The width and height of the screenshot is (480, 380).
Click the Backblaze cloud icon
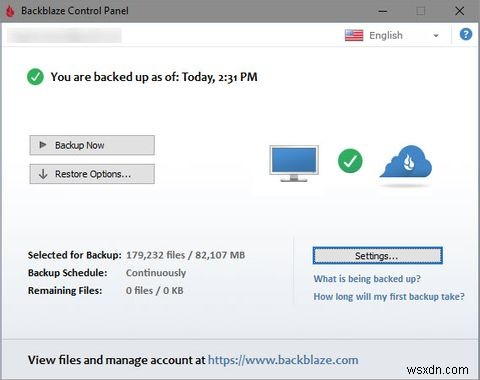pyautogui.click(x=406, y=162)
